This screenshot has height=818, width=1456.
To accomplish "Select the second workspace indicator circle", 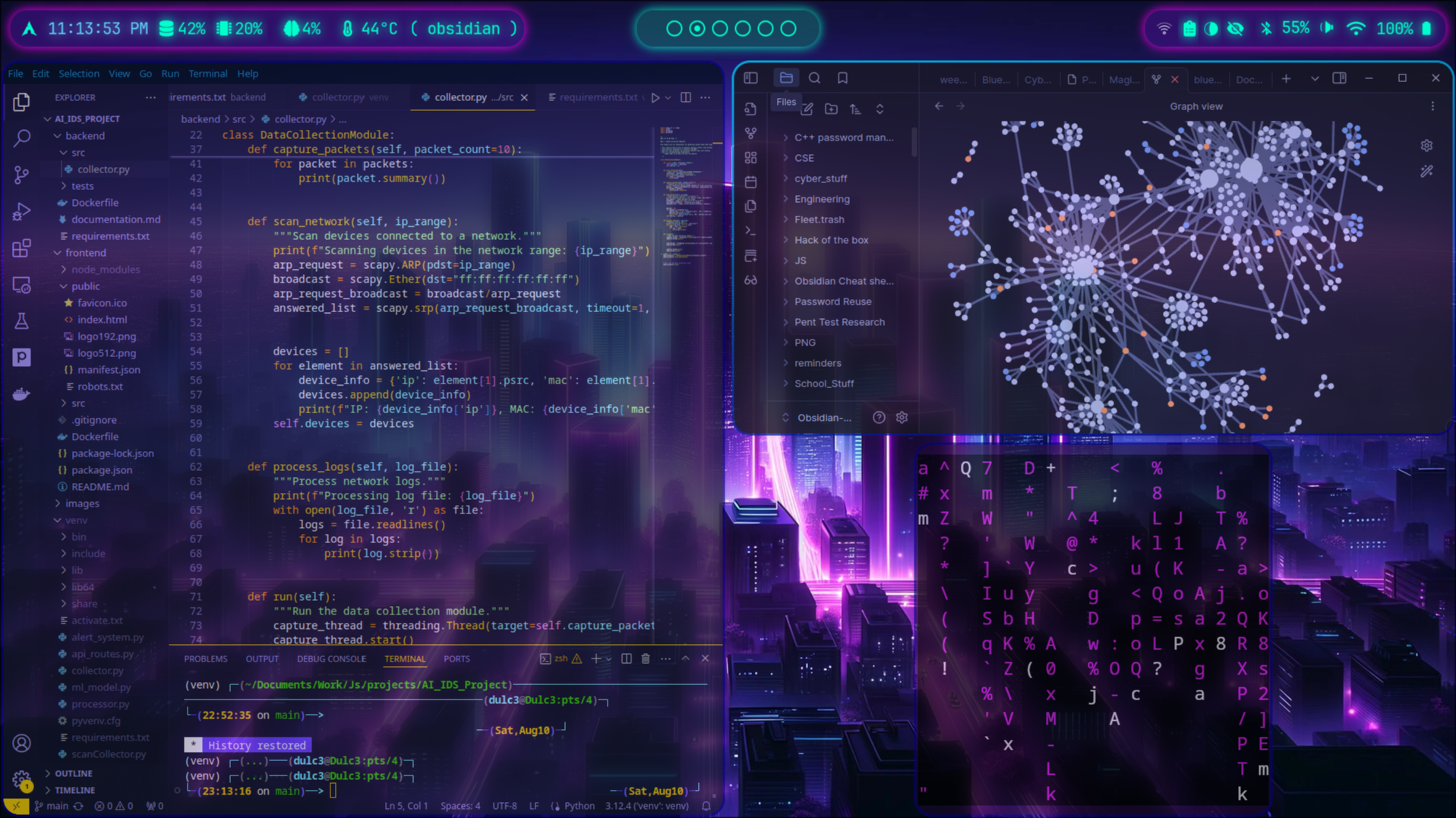I will 696,29.
